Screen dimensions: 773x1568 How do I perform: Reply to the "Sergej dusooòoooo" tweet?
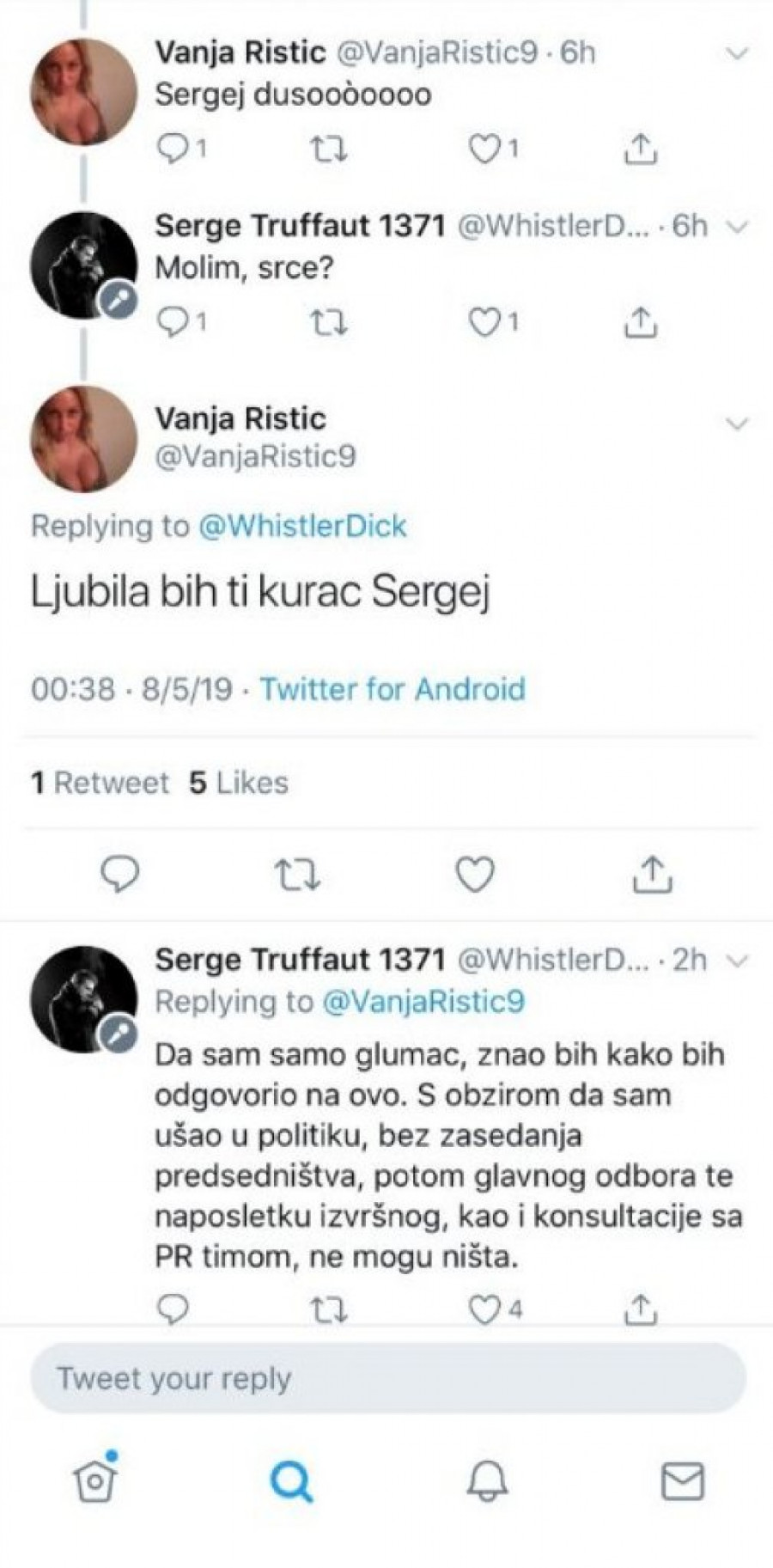[x=174, y=150]
